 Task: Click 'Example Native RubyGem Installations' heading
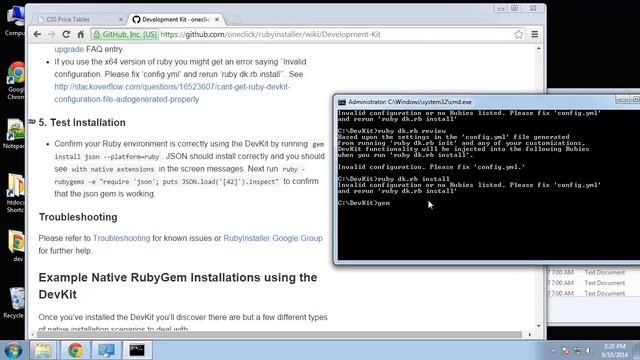(178, 286)
